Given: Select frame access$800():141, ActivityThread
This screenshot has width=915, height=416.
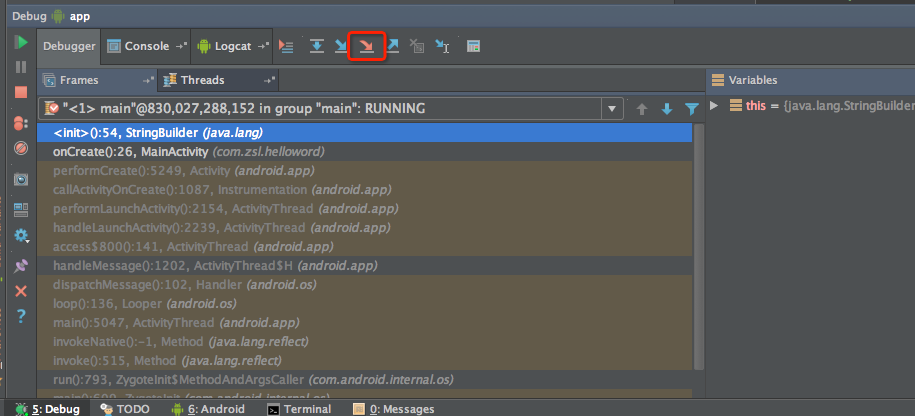Looking at the screenshot, I should pos(365,247).
